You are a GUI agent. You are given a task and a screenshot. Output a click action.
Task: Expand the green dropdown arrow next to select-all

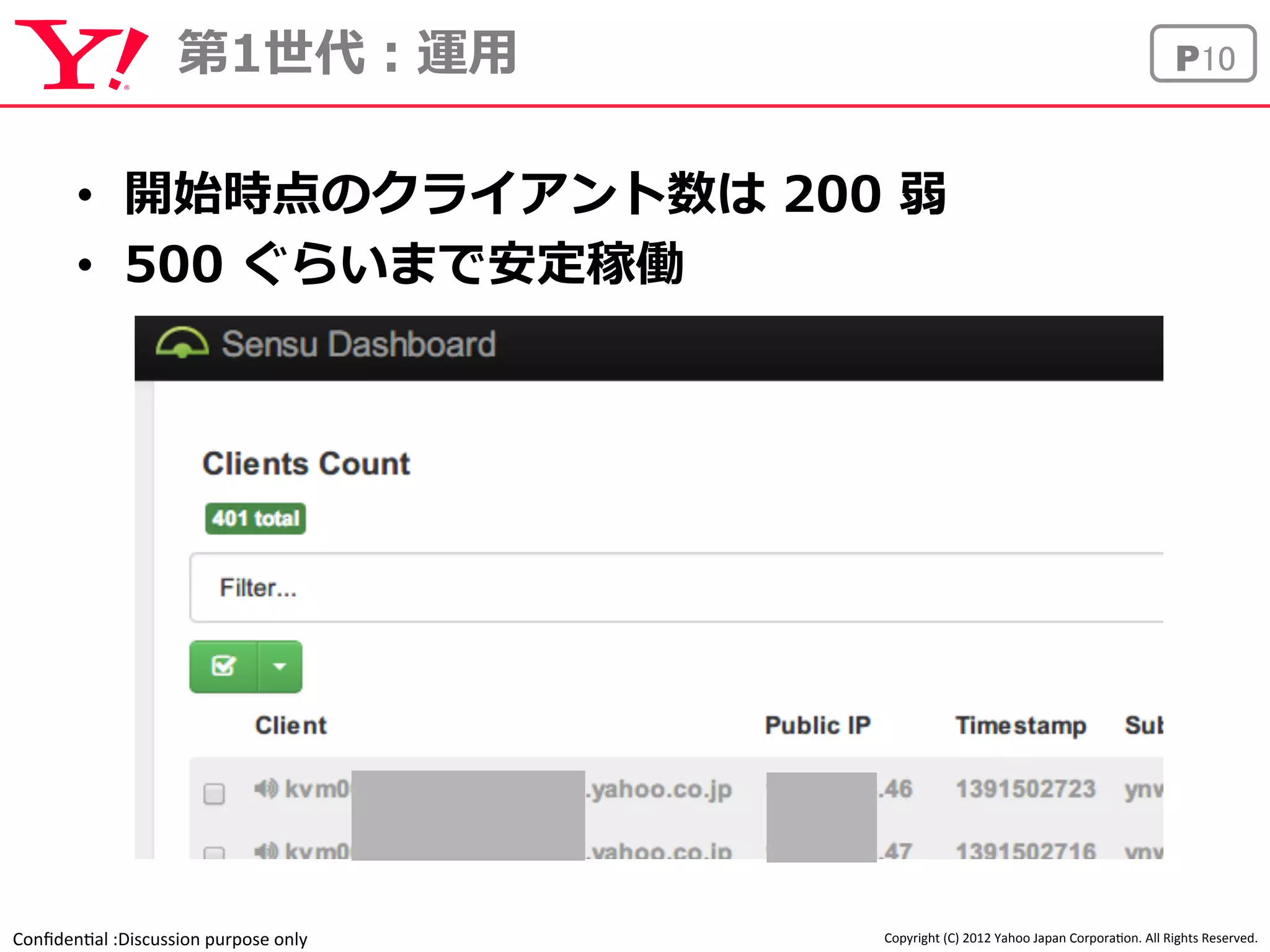[280, 666]
